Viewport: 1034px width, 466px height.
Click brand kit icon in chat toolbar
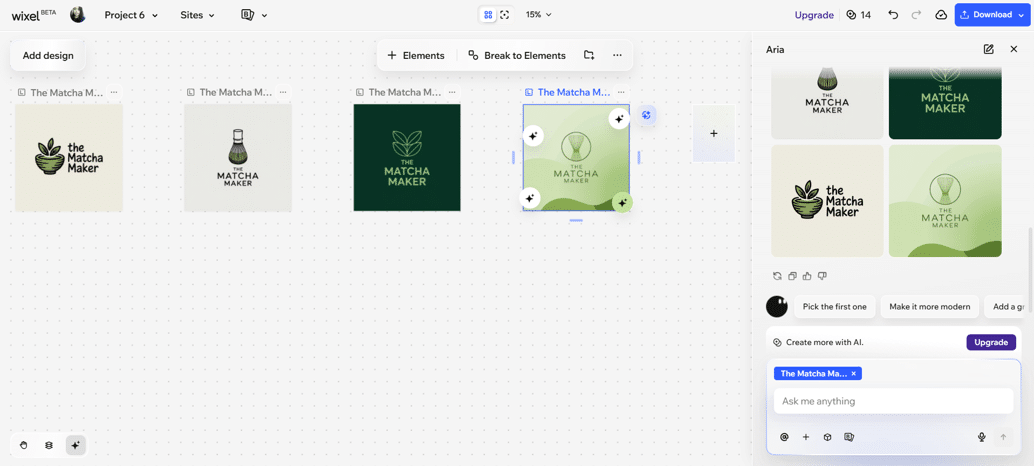click(x=849, y=437)
